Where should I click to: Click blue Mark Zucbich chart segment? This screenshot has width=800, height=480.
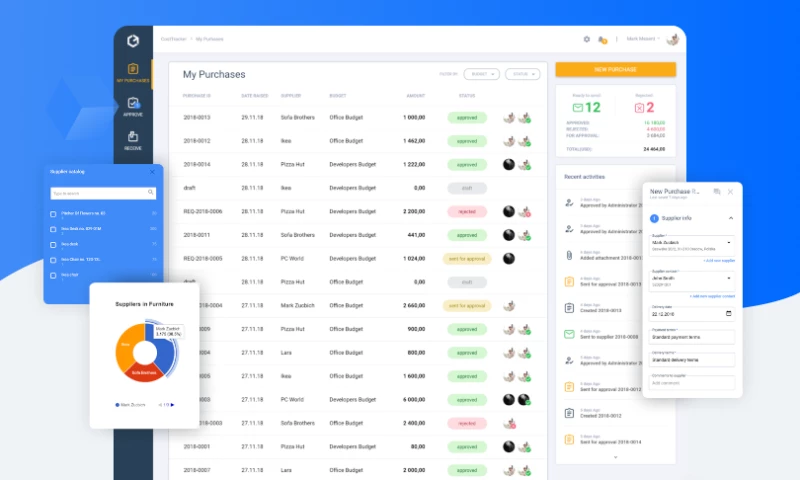pos(164,352)
